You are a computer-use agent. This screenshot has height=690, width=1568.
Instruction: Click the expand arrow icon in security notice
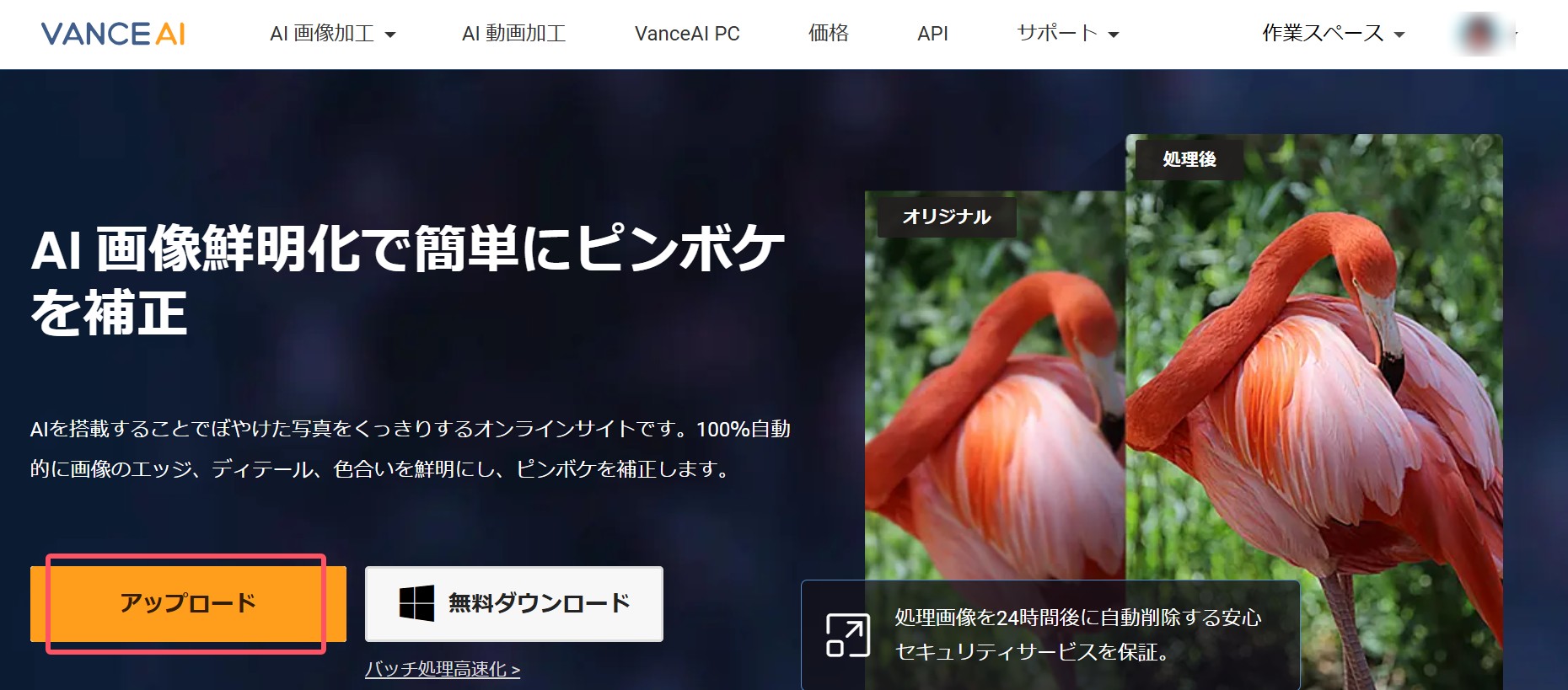[847, 635]
